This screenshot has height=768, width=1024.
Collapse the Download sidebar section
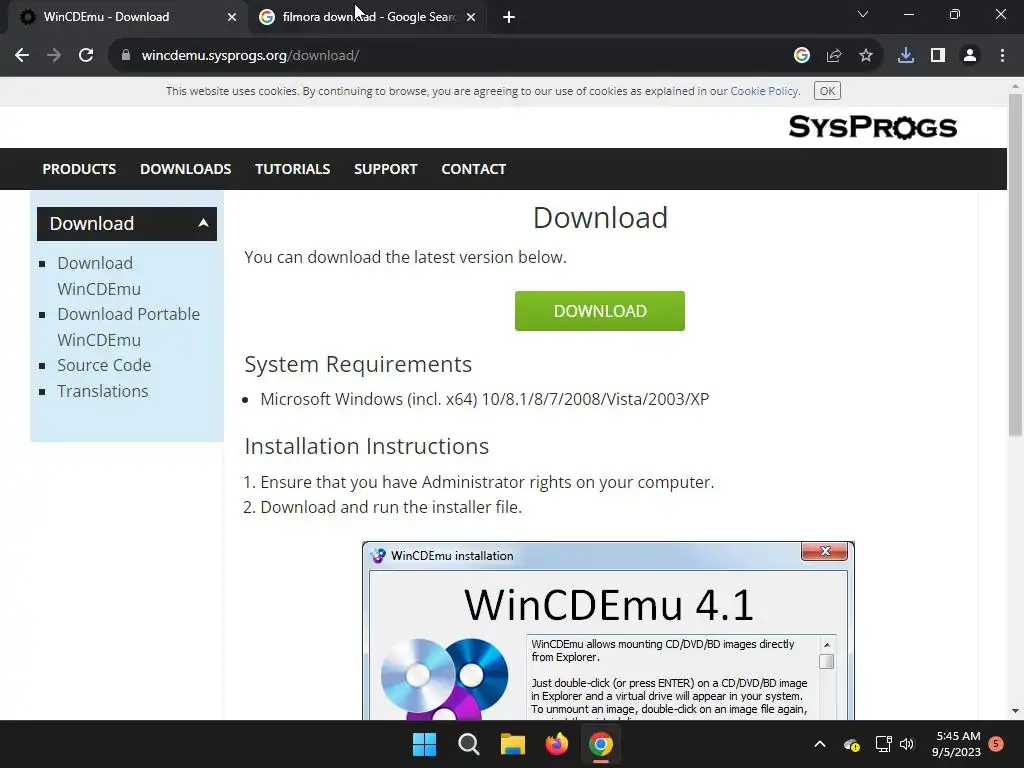(x=127, y=223)
